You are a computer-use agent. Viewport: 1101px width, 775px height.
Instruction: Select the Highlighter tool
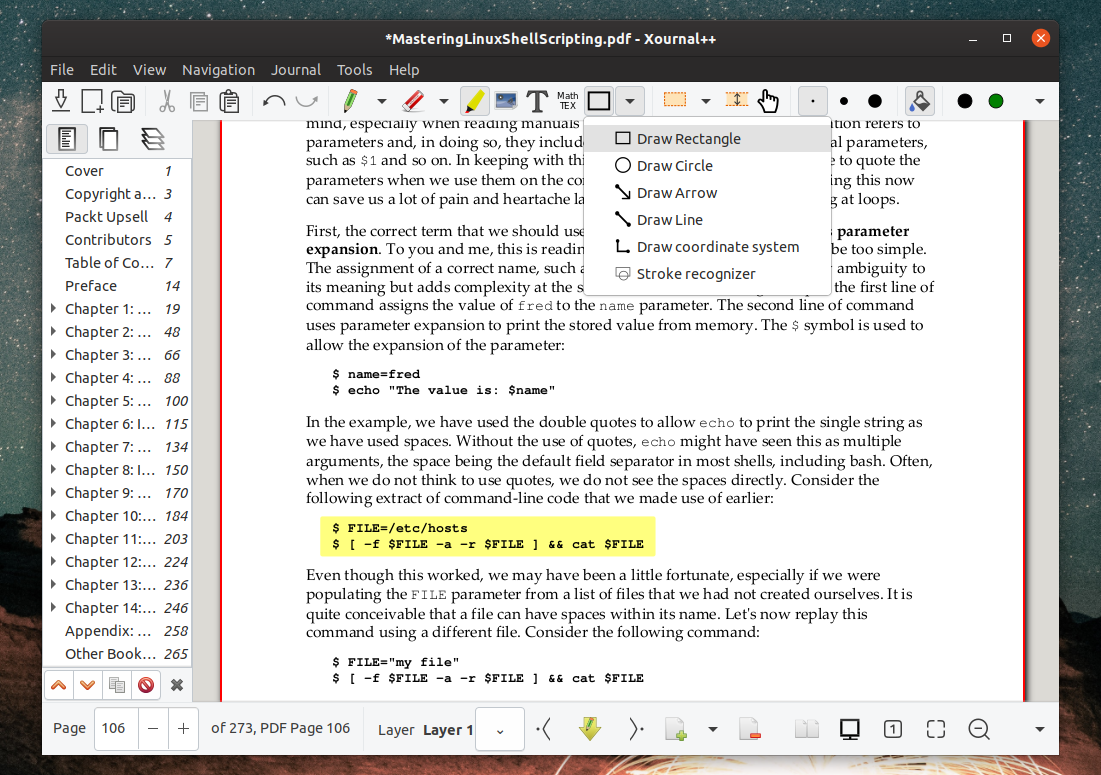tap(474, 100)
